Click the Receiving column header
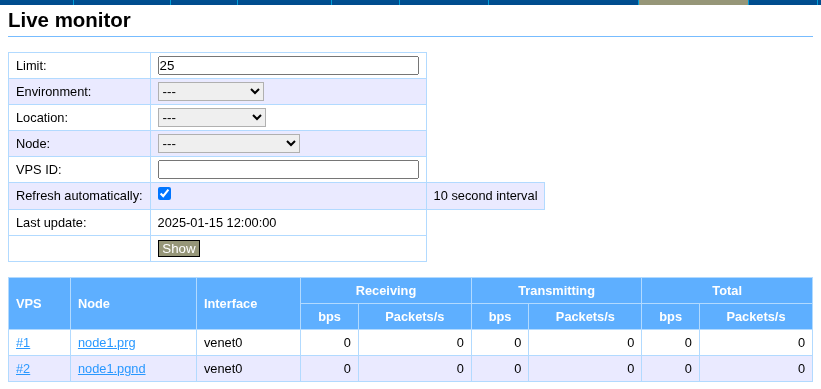The width and height of the screenshot is (821, 389). tap(386, 291)
